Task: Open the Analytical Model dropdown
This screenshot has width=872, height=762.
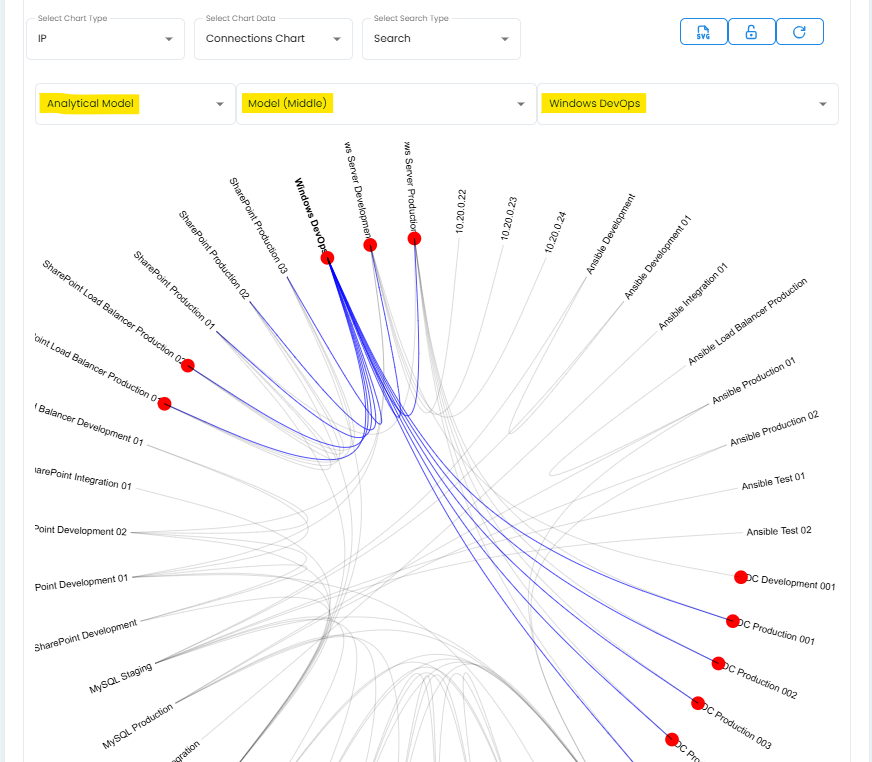Action: coord(135,104)
